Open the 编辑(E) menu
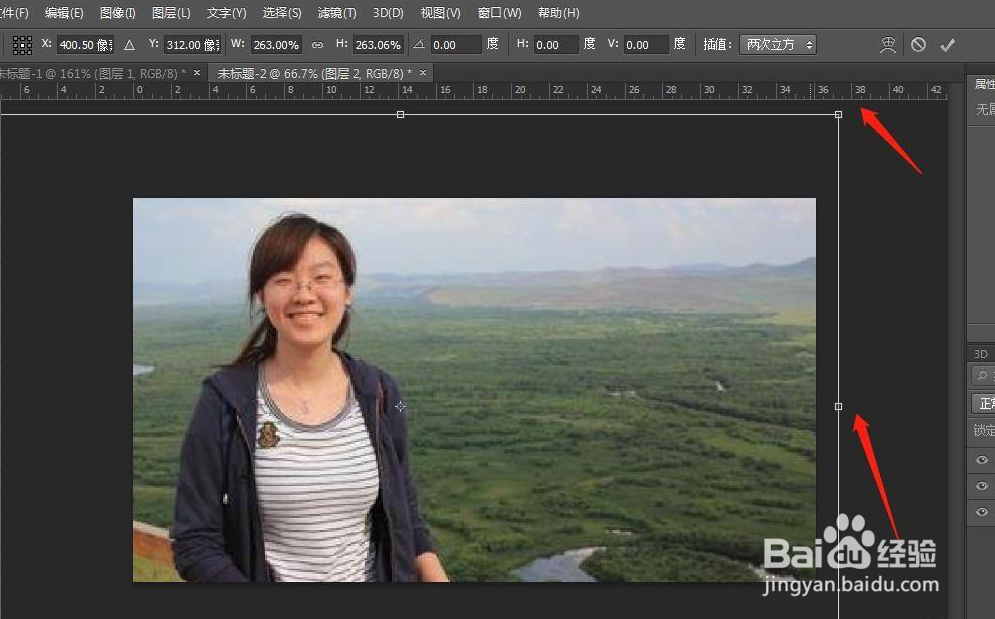Viewport: 995px width, 619px height. coord(64,13)
